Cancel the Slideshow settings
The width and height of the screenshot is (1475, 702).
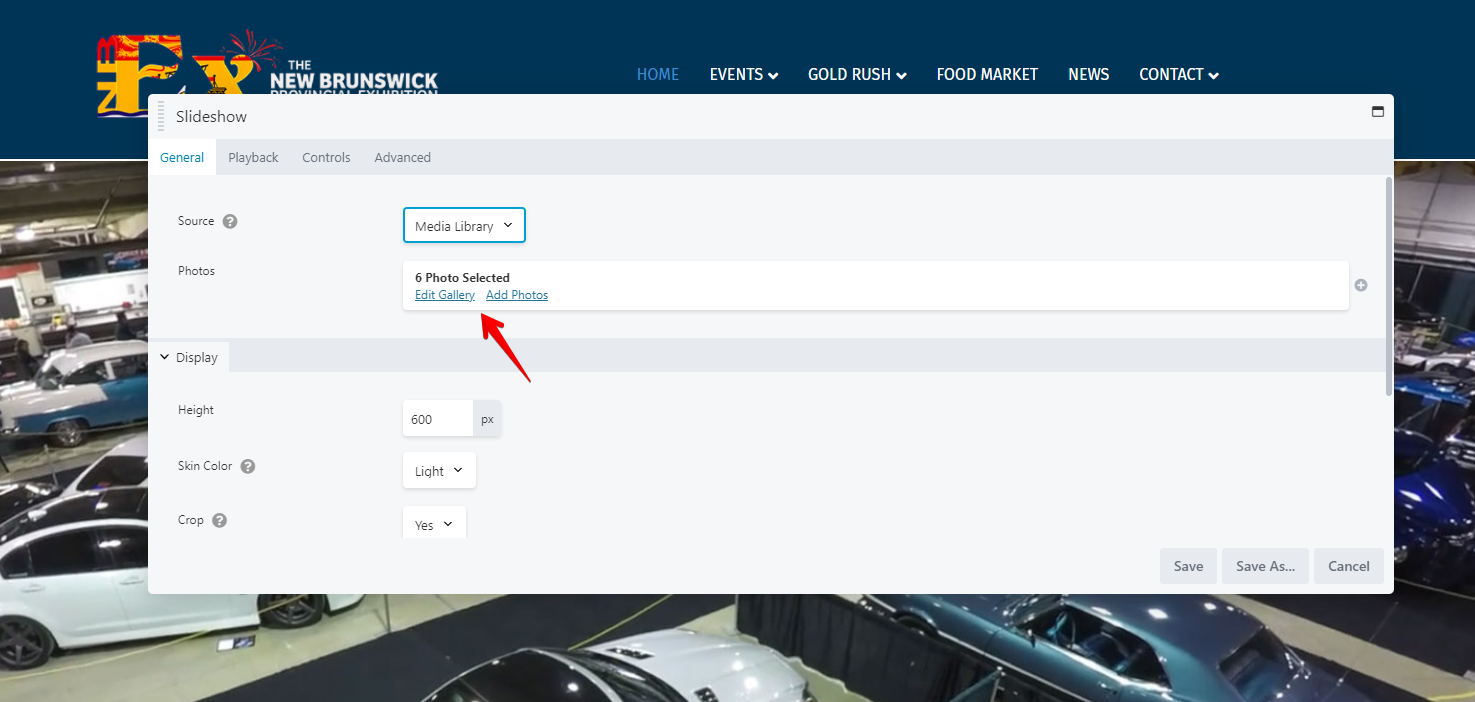[x=1349, y=566]
